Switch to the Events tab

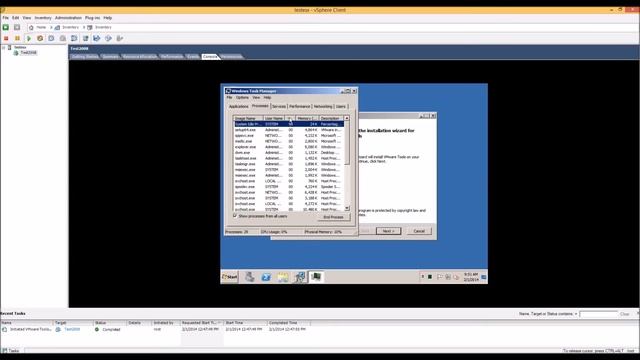point(193,57)
